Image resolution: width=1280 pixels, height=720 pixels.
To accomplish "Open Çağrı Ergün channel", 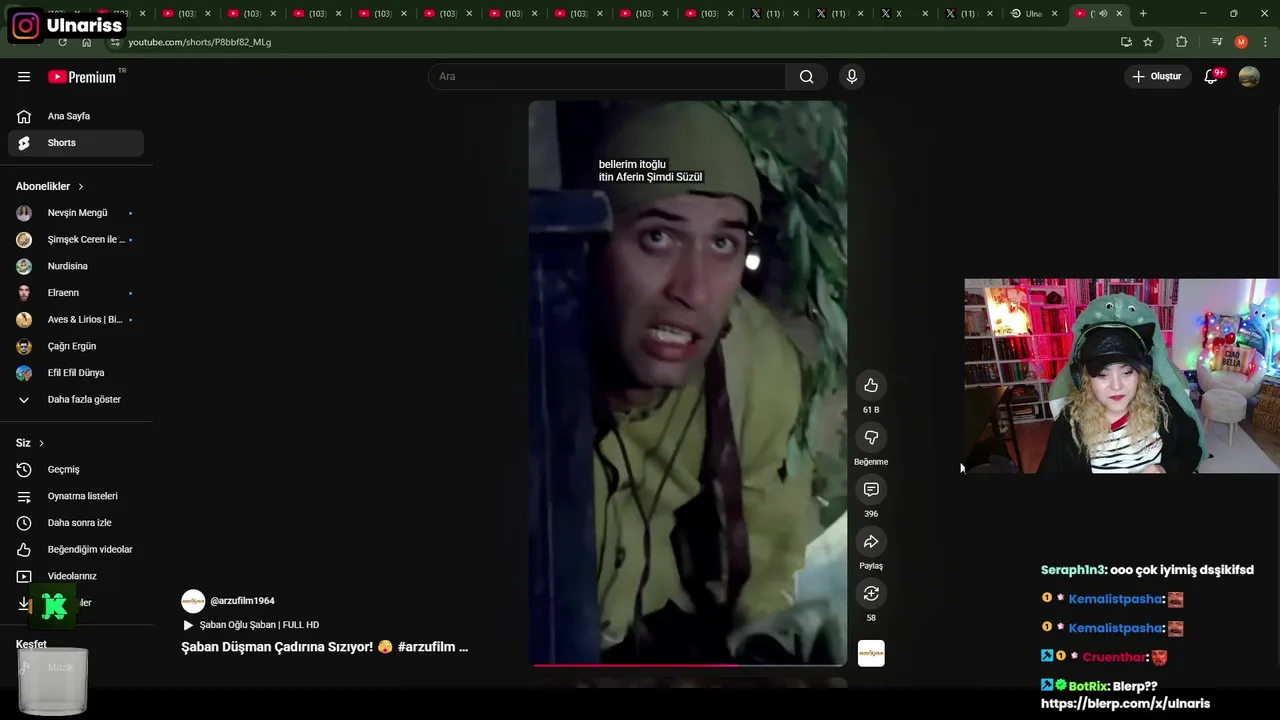I will pos(76,346).
